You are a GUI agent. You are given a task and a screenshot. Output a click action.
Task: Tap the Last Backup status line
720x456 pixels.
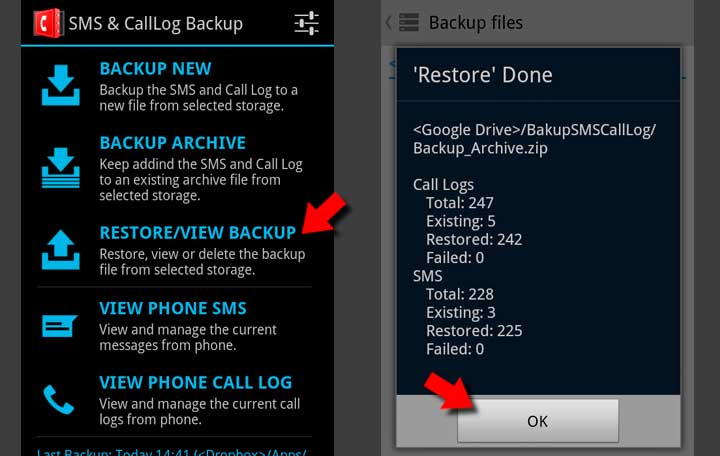coord(171,451)
